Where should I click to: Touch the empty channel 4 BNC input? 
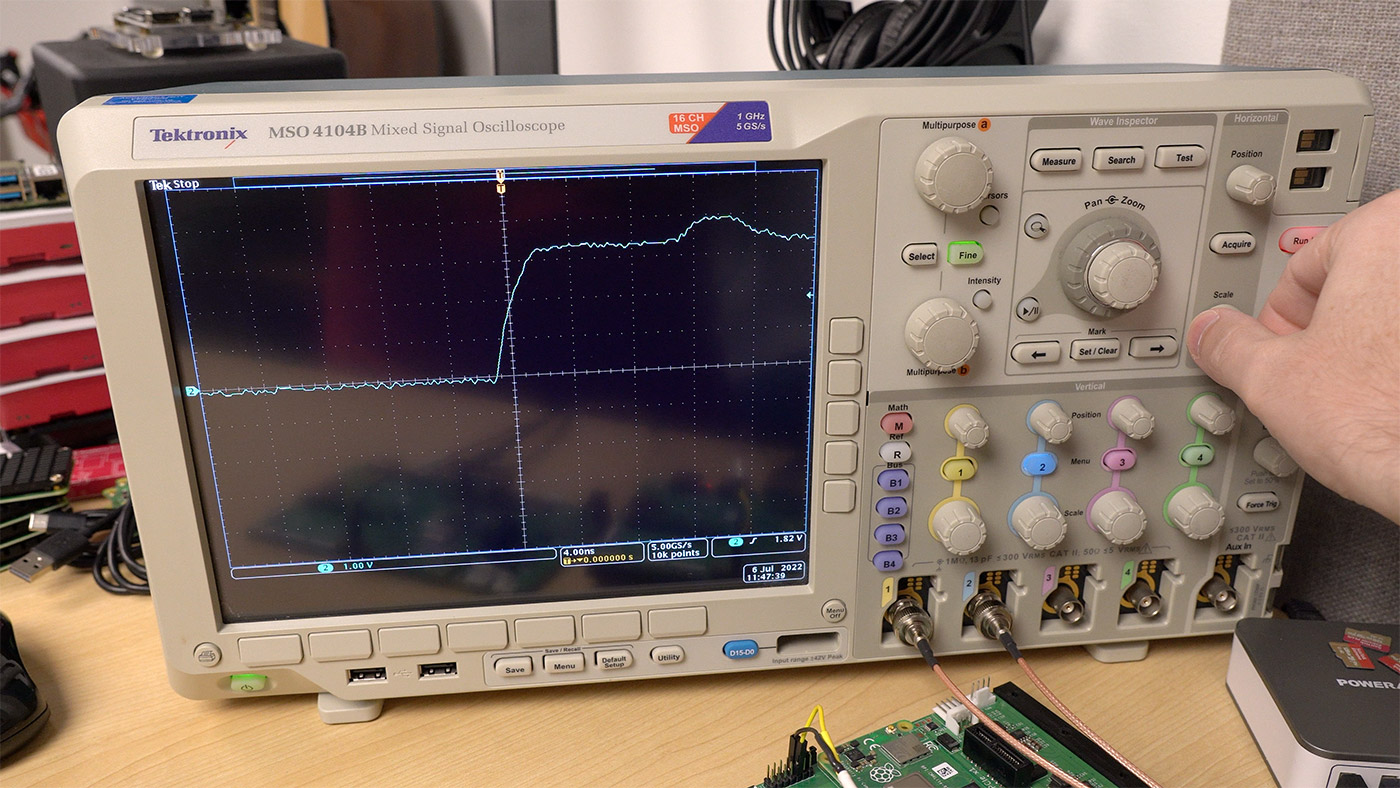pos(1142,598)
